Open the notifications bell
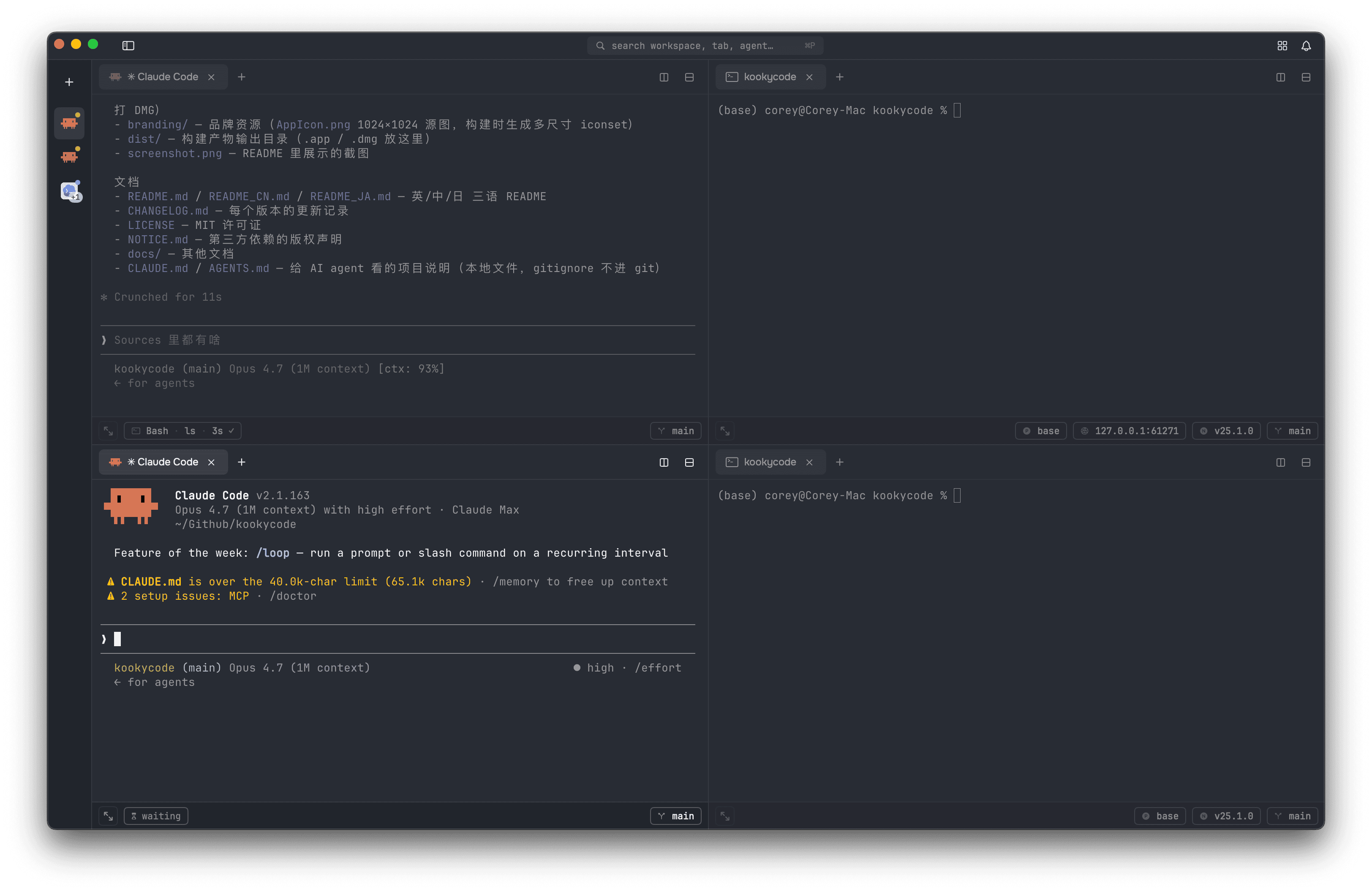 click(x=1306, y=46)
